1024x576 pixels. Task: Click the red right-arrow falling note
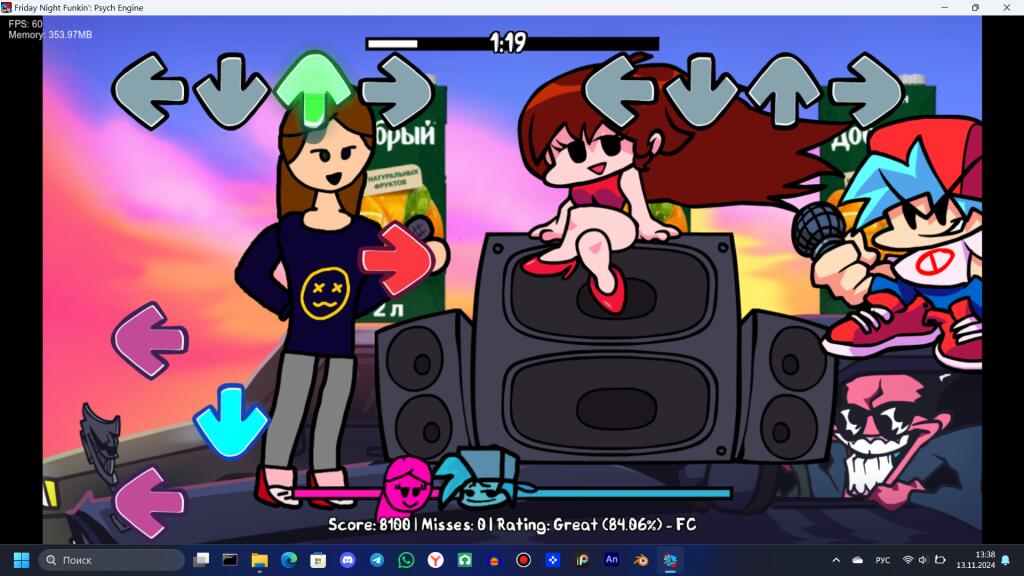pos(397,259)
